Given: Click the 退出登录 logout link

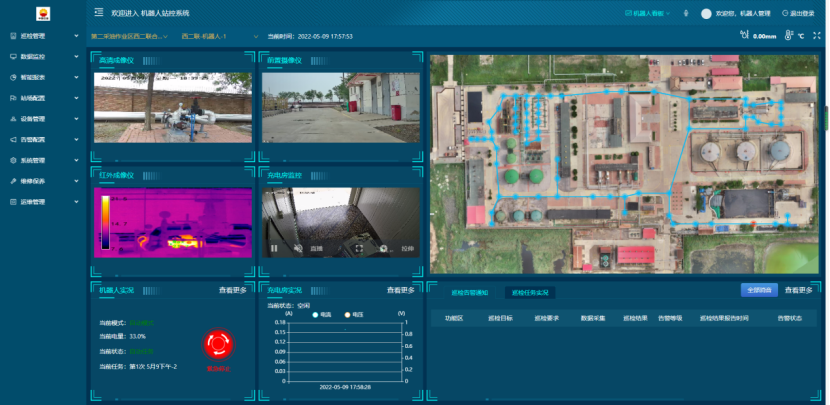Looking at the screenshot, I should point(798,14).
